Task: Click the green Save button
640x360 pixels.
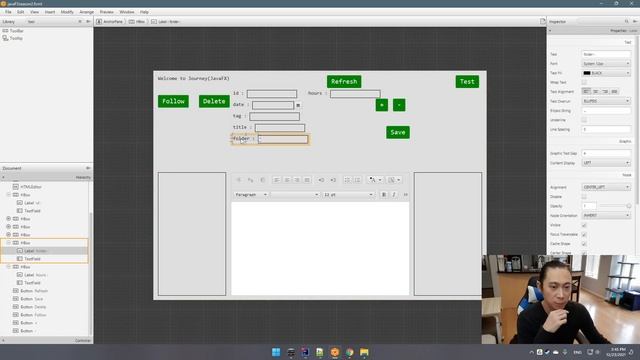Action: point(398,132)
